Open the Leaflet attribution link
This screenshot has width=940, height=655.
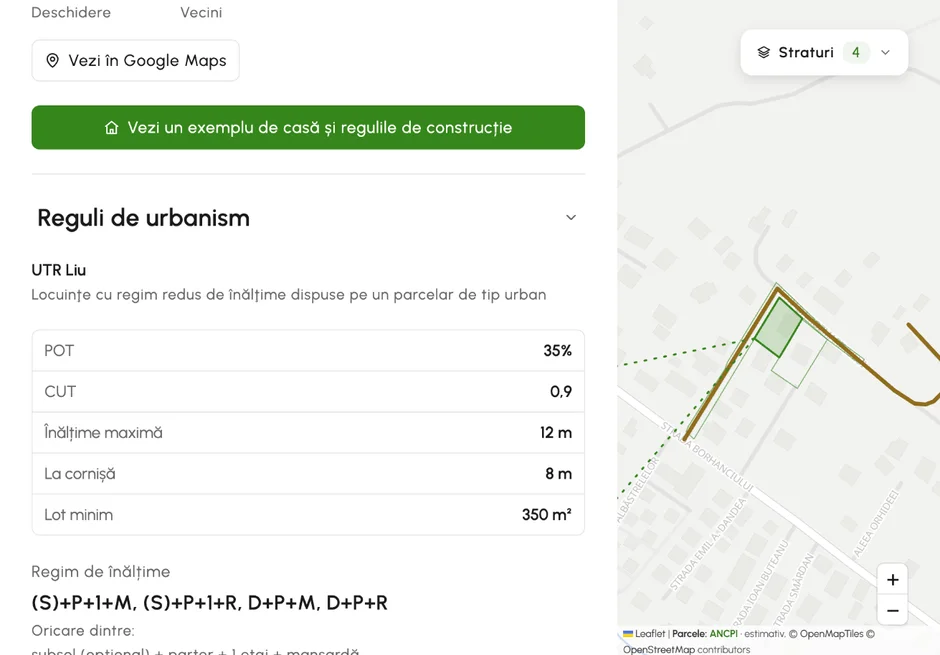point(644,633)
